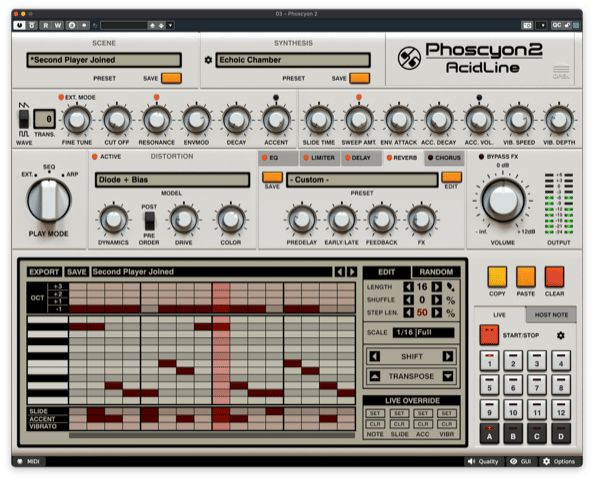Enable the BYPASS FX toggle

(481, 156)
